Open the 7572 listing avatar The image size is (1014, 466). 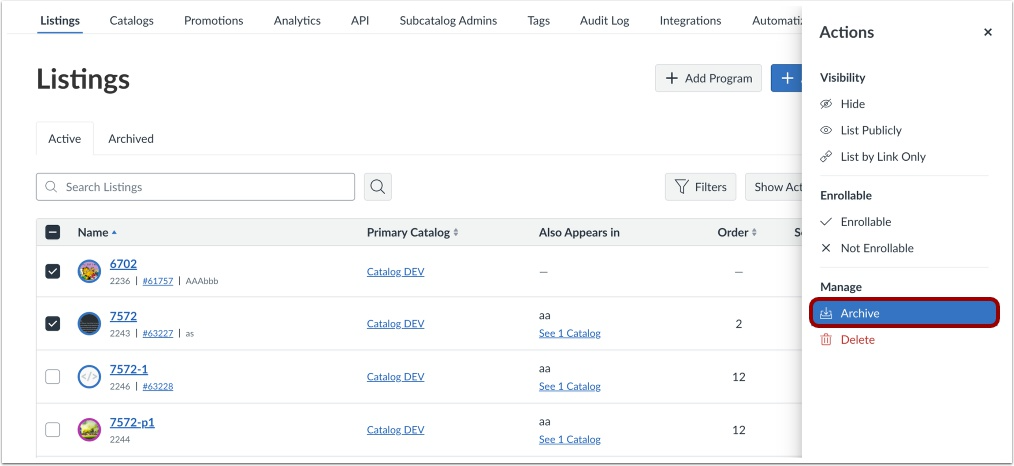89,324
